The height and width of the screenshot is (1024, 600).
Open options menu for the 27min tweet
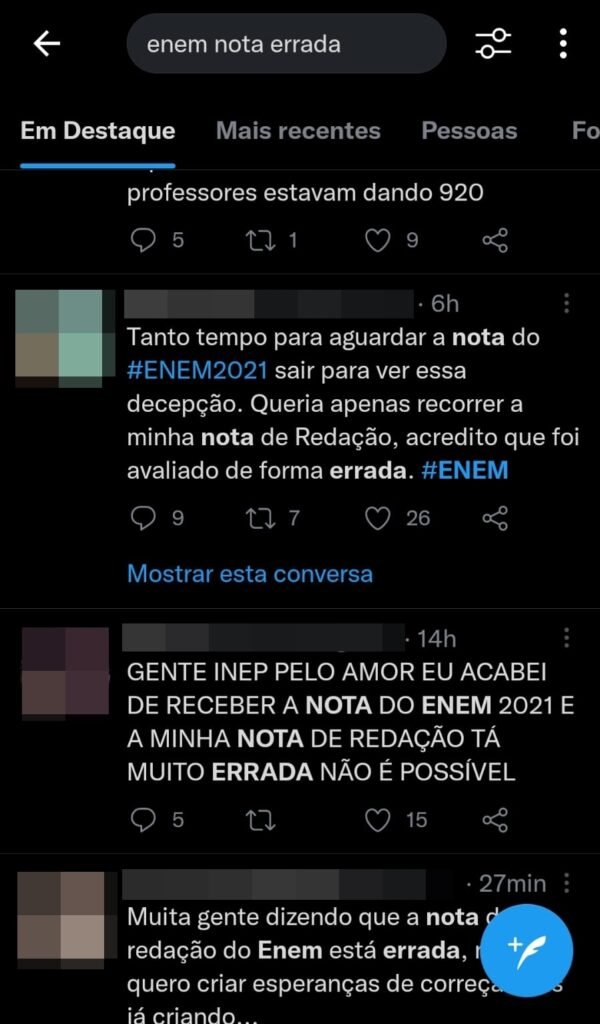pyautogui.click(x=566, y=883)
